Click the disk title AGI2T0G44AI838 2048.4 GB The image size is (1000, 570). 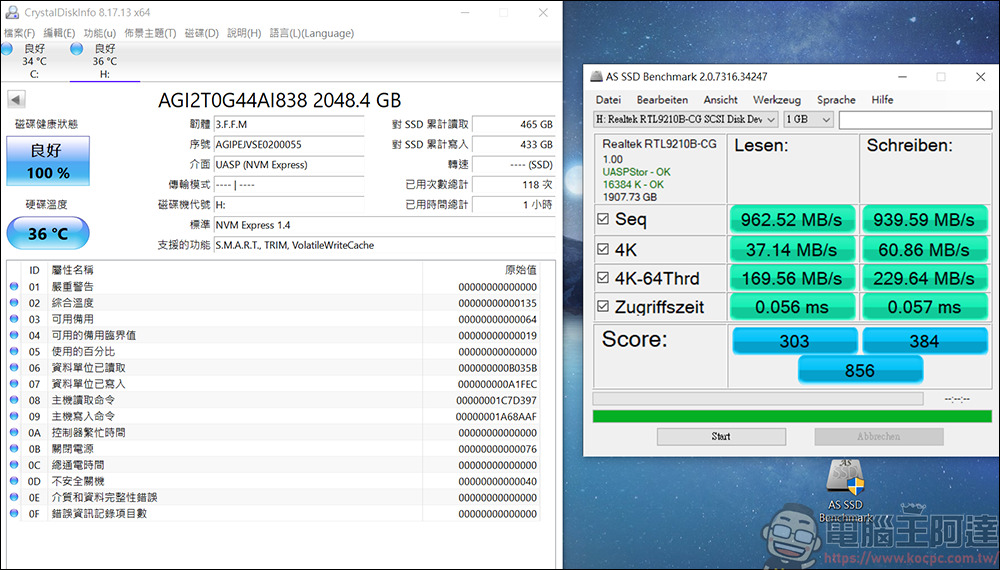pos(279,100)
